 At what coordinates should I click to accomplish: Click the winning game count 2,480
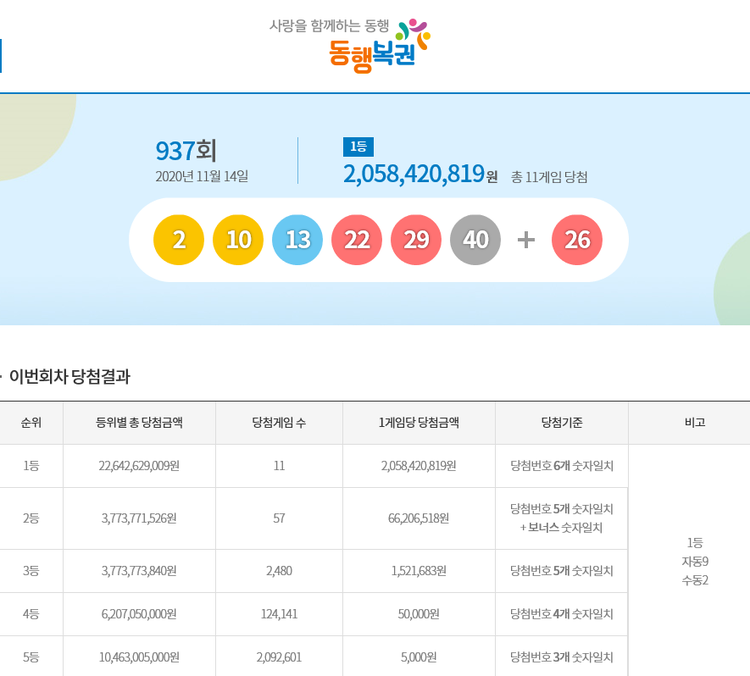279,571
